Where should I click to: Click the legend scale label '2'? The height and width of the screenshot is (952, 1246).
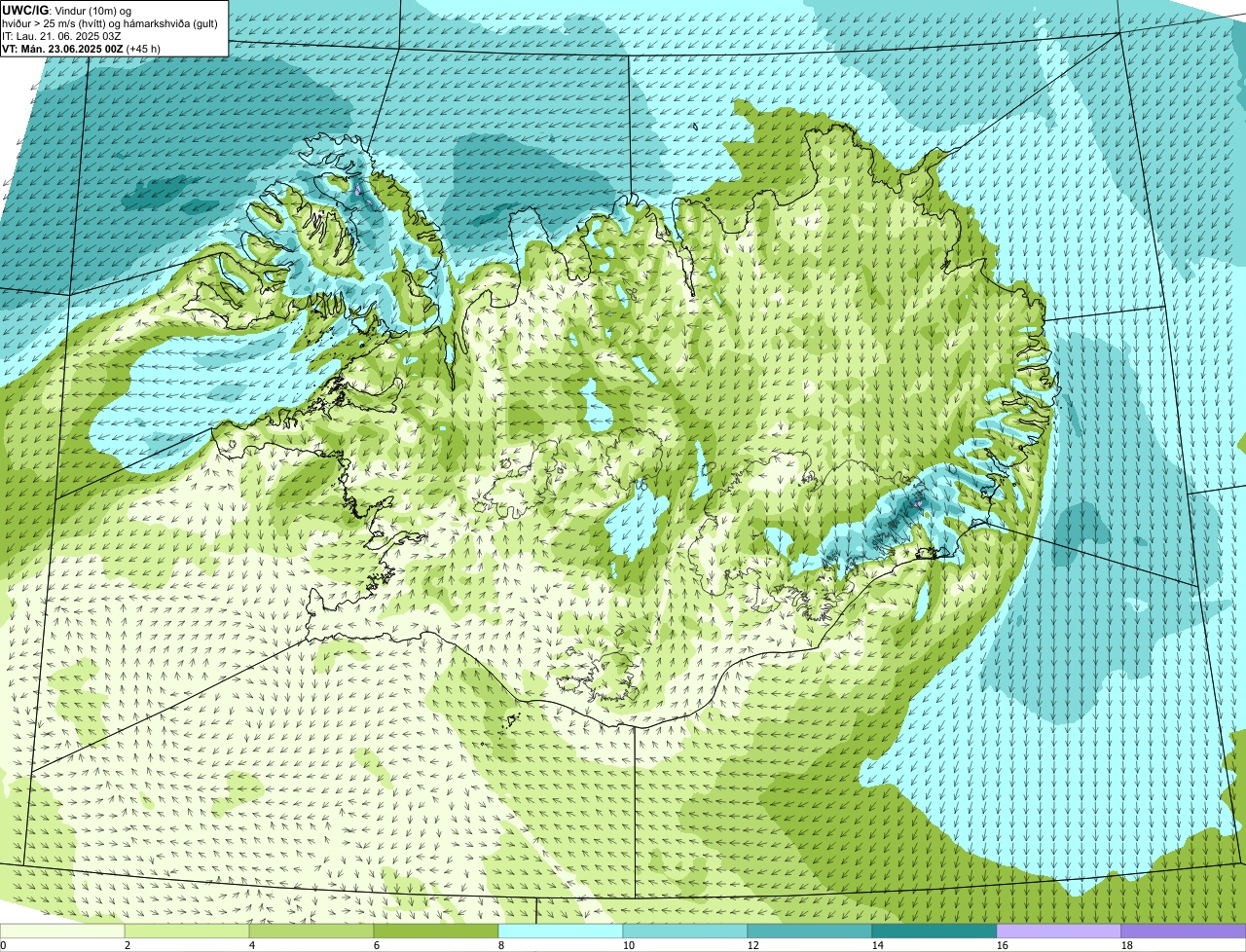click(x=128, y=945)
